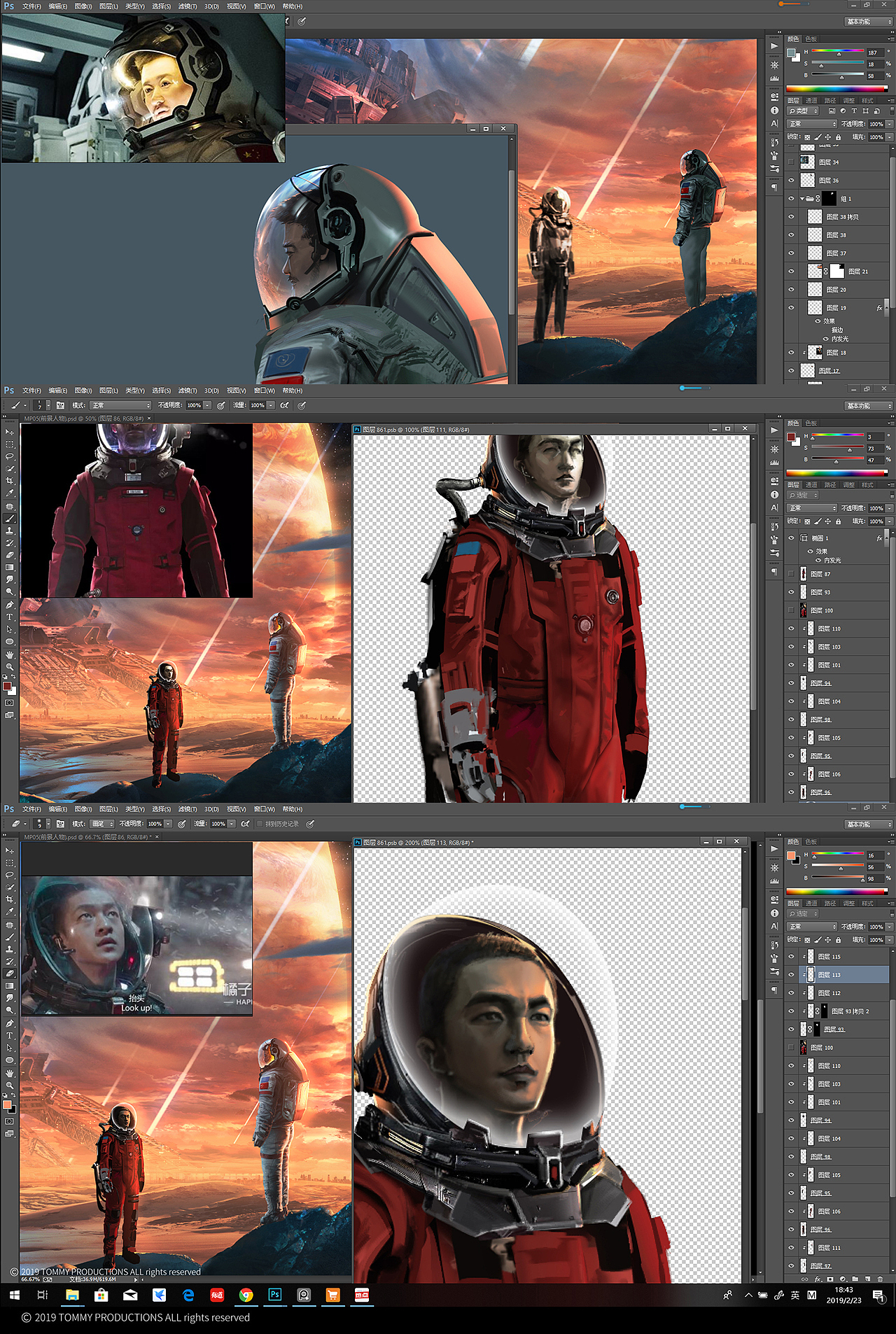Switch to 通道 tab in the top Photoshop window
Screen dimensions: 896x1334
click(x=811, y=101)
